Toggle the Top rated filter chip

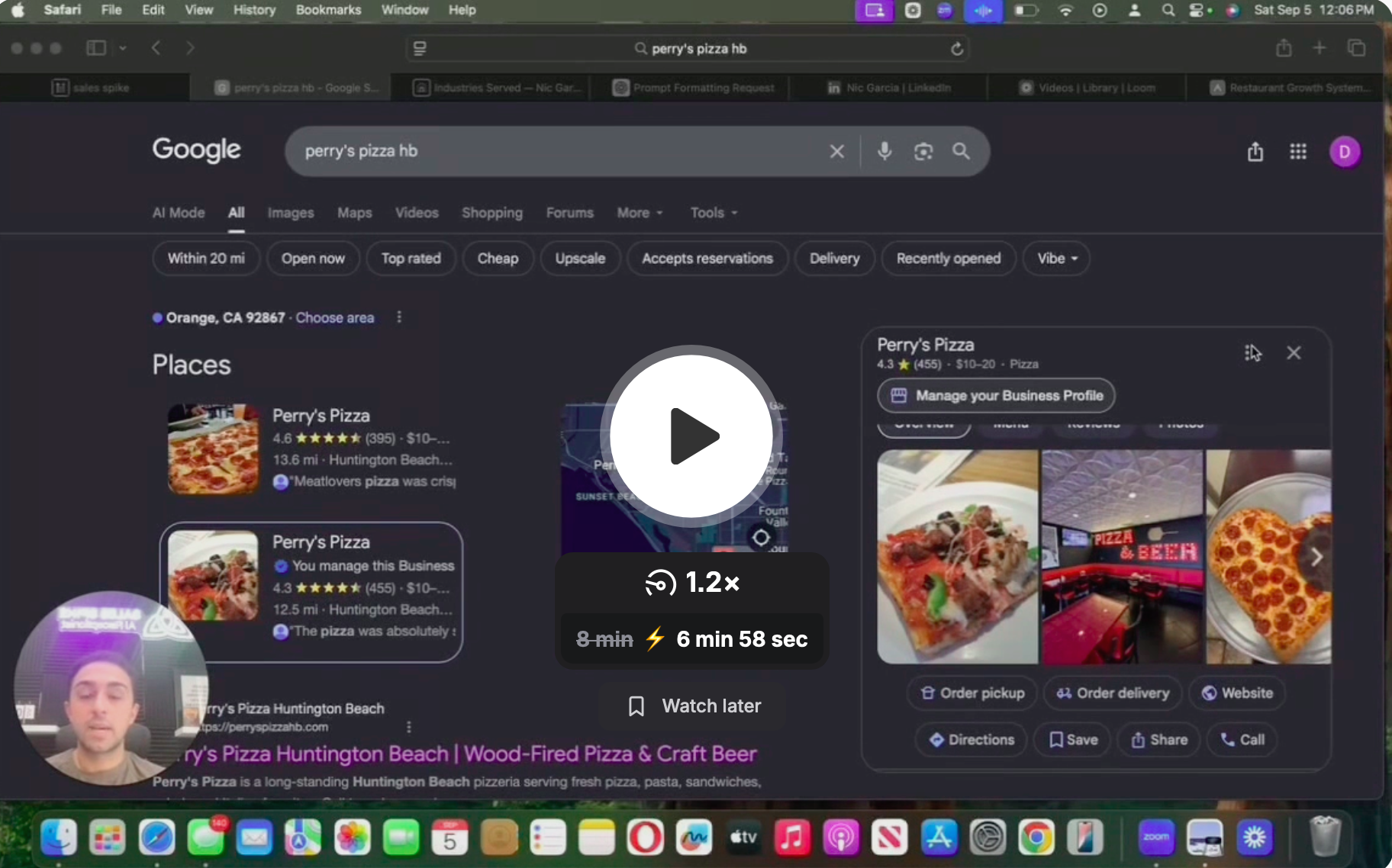pos(411,259)
